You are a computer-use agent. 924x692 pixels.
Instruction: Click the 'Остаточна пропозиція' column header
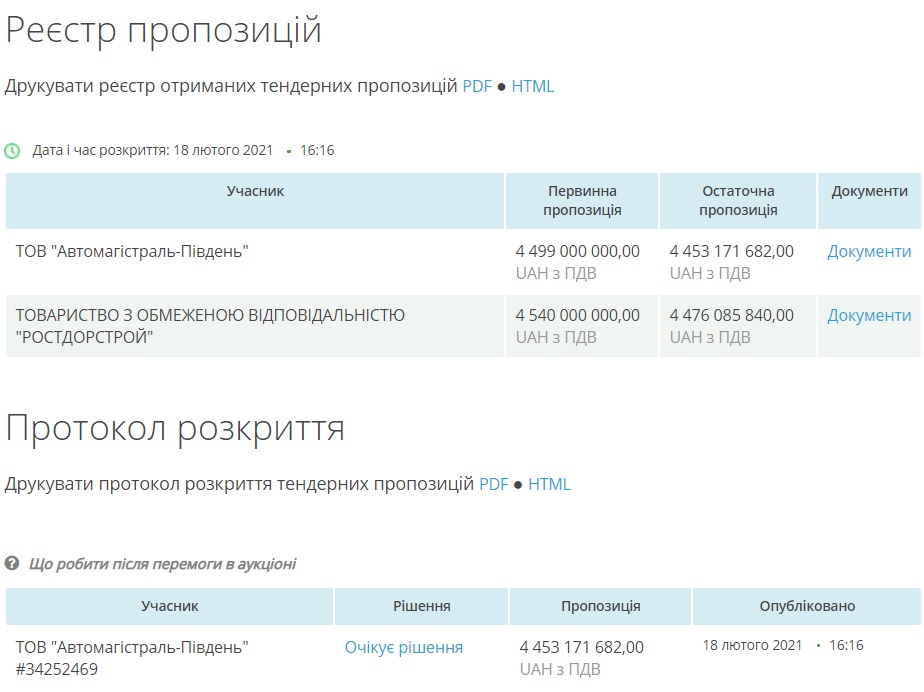coord(738,200)
